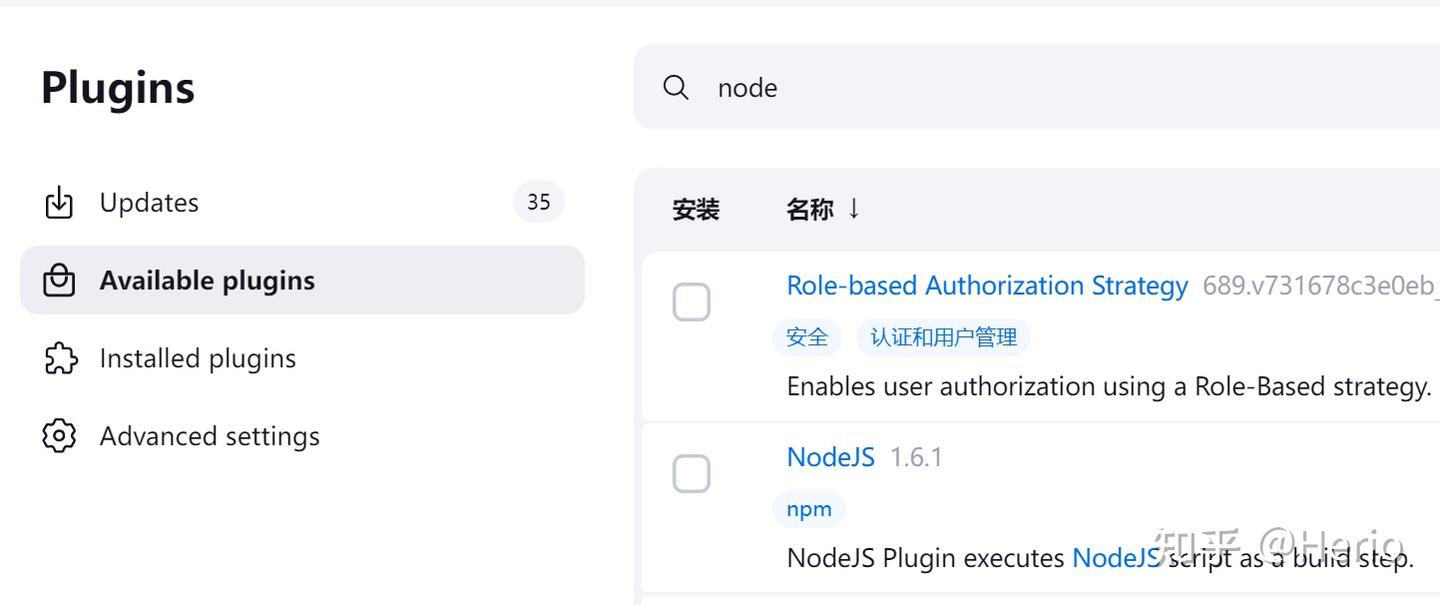Select Updates in the sidebar
1440x605 pixels.
[x=149, y=202]
